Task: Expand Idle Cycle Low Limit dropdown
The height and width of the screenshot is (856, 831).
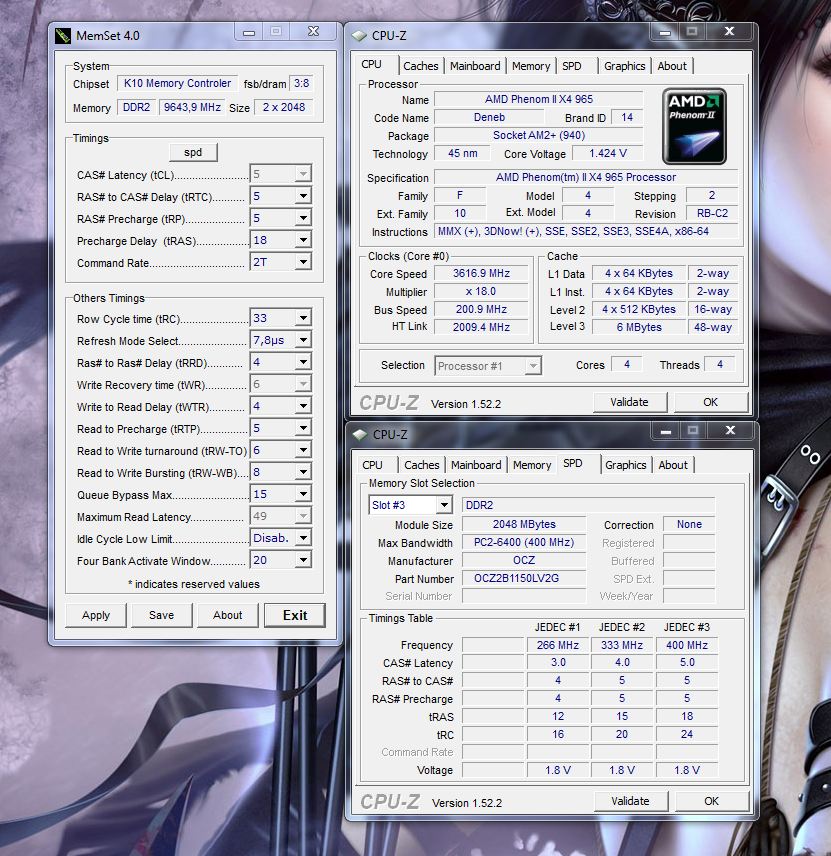Action: (303, 538)
